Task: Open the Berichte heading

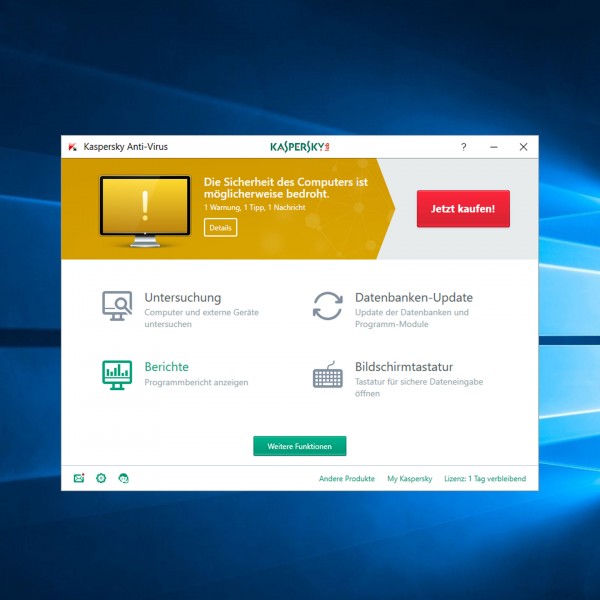Action: pos(166,367)
